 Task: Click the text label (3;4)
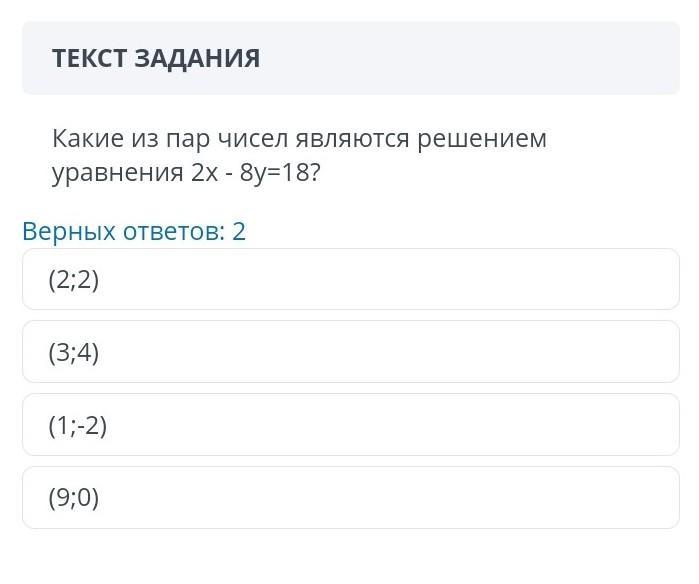74,352
